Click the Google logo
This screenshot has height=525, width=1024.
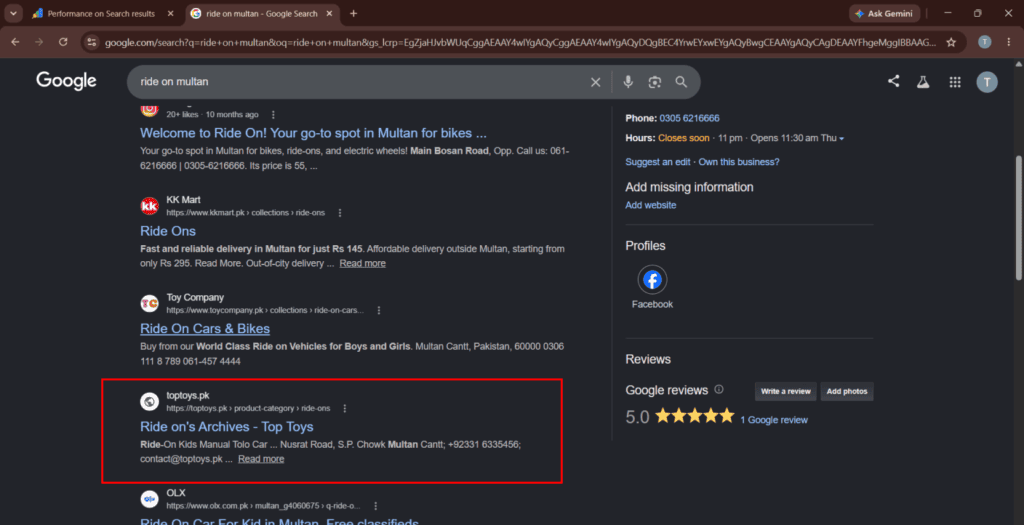67,81
